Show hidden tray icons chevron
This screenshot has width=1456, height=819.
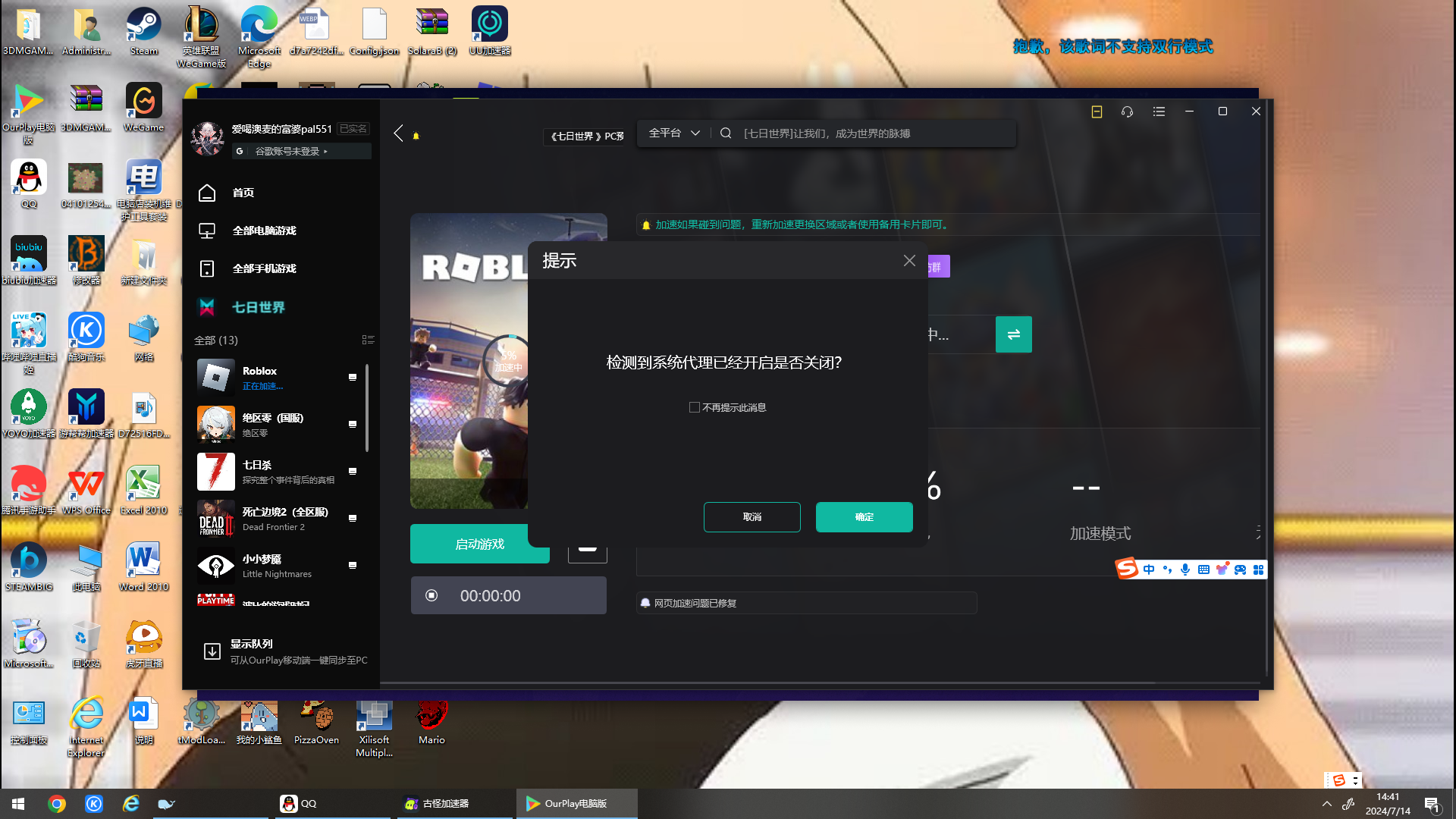tap(1326, 804)
